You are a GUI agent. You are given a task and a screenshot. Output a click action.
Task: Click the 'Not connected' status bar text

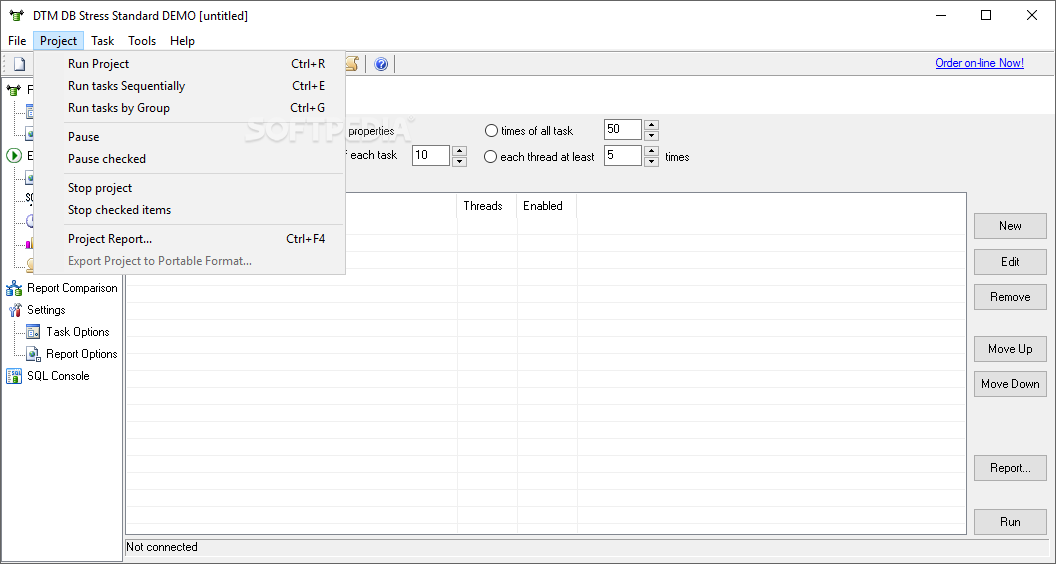[x=162, y=547]
